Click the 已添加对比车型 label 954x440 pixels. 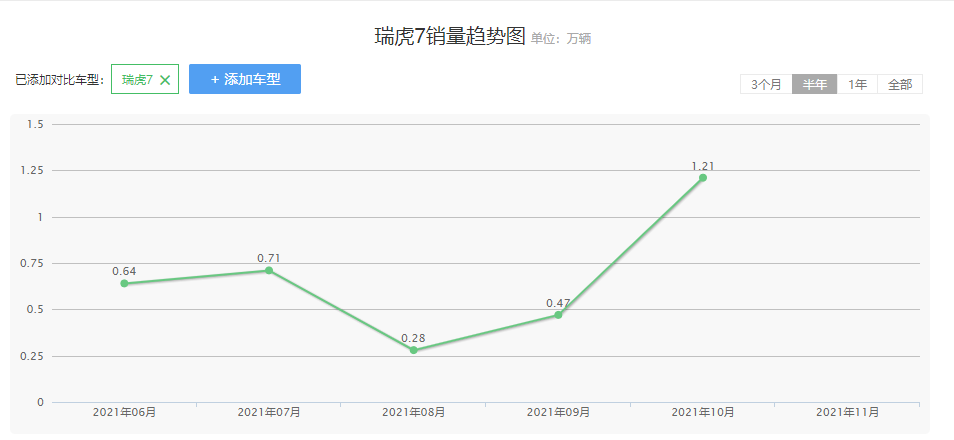pos(60,80)
